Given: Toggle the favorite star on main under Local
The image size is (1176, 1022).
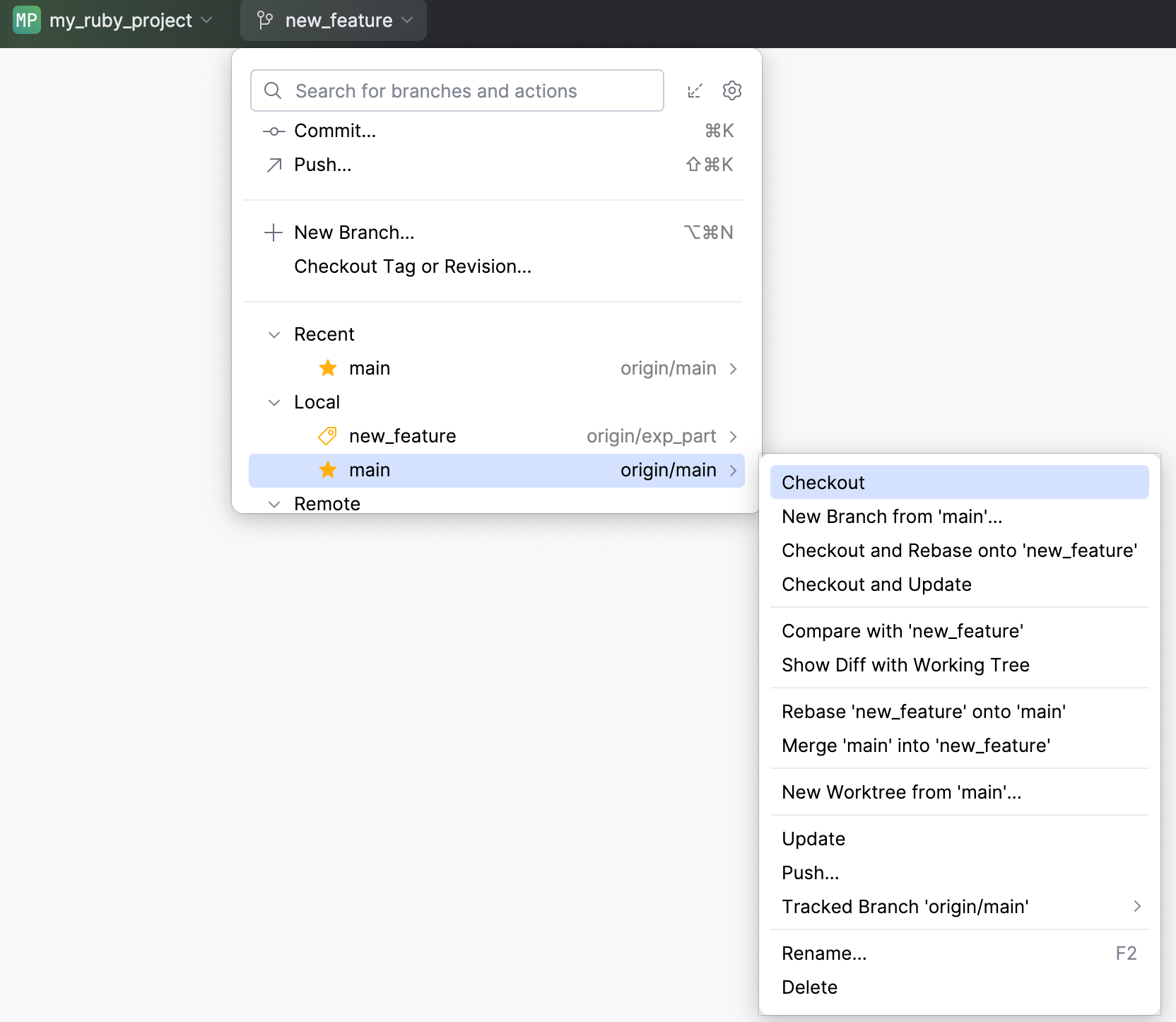Looking at the screenshot, I should [327, 470].
